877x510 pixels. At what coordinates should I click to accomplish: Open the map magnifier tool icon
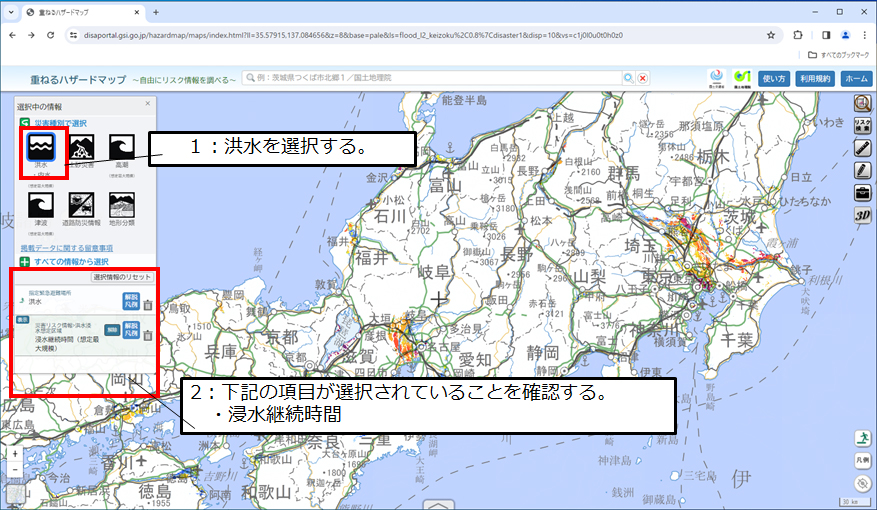(862, 103)
